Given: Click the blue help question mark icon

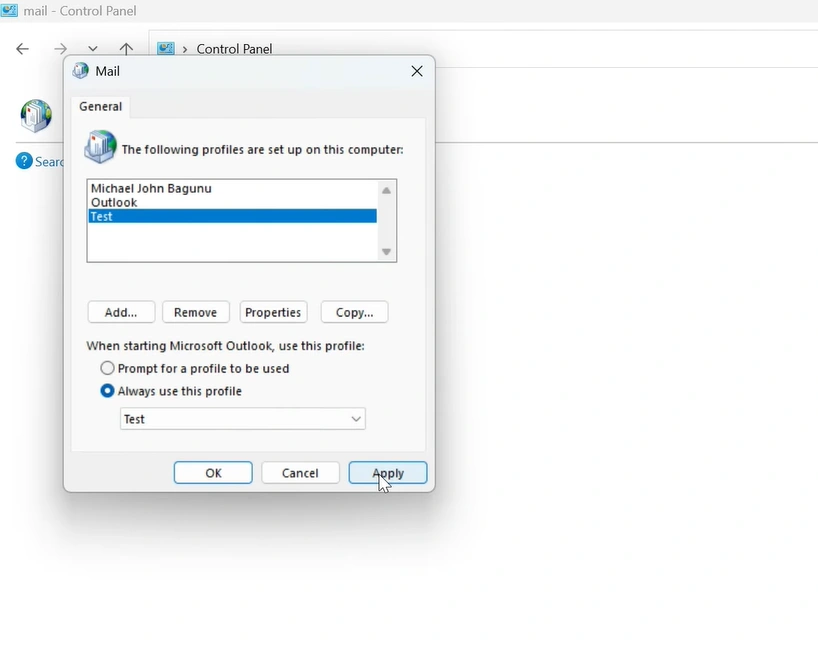Looking at the screenshot, I should (24, 161).
